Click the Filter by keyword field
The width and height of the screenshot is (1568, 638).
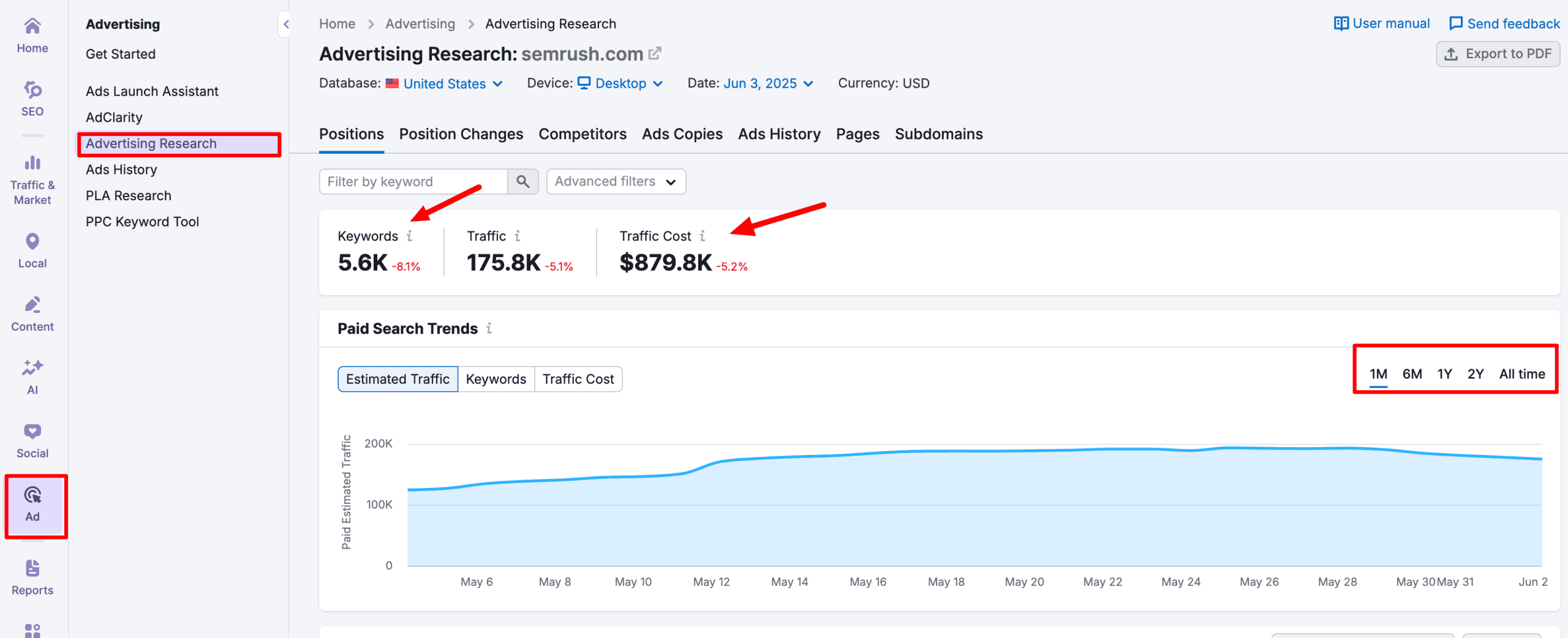[413, 181]
